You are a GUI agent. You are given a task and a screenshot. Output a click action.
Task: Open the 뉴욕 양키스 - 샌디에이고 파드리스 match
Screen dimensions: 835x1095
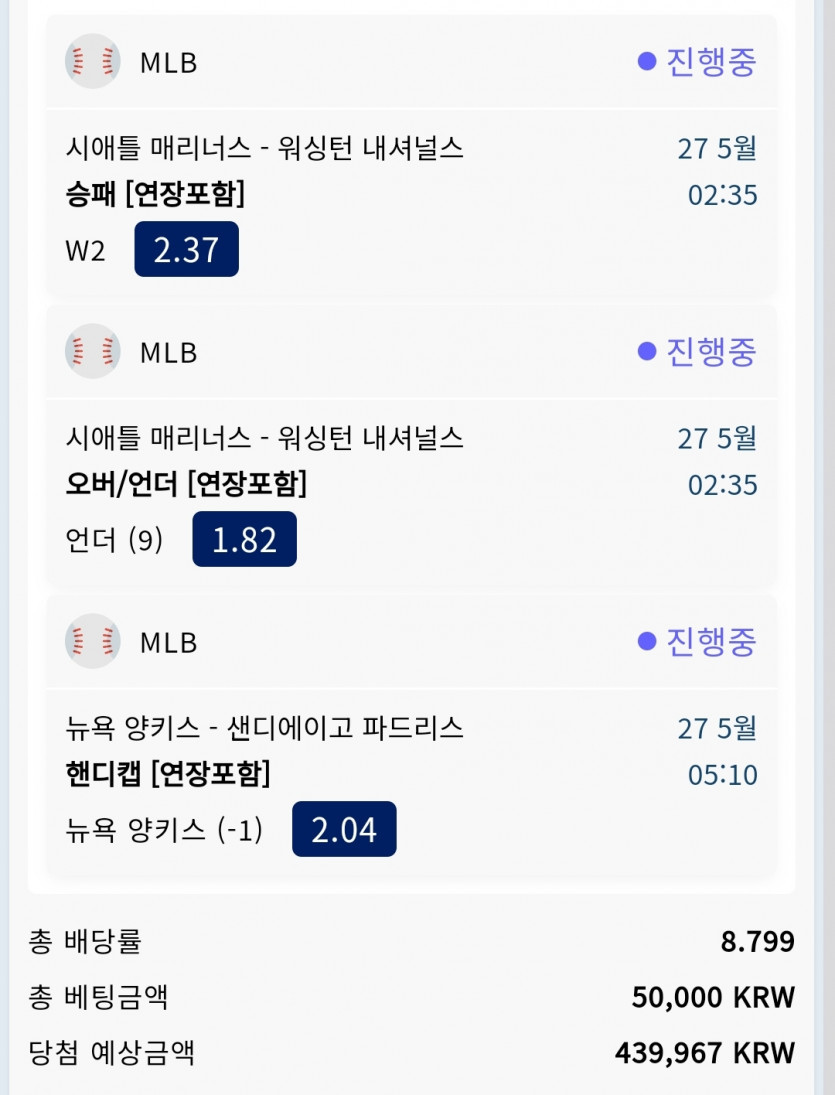tap(264, 728)
